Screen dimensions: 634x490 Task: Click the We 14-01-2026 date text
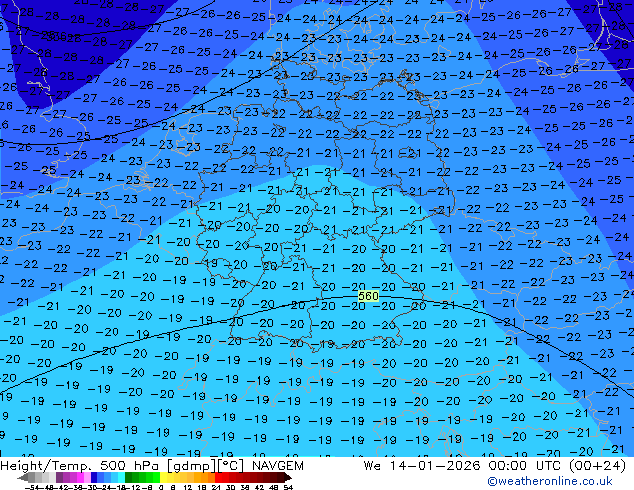coord(423,466)
